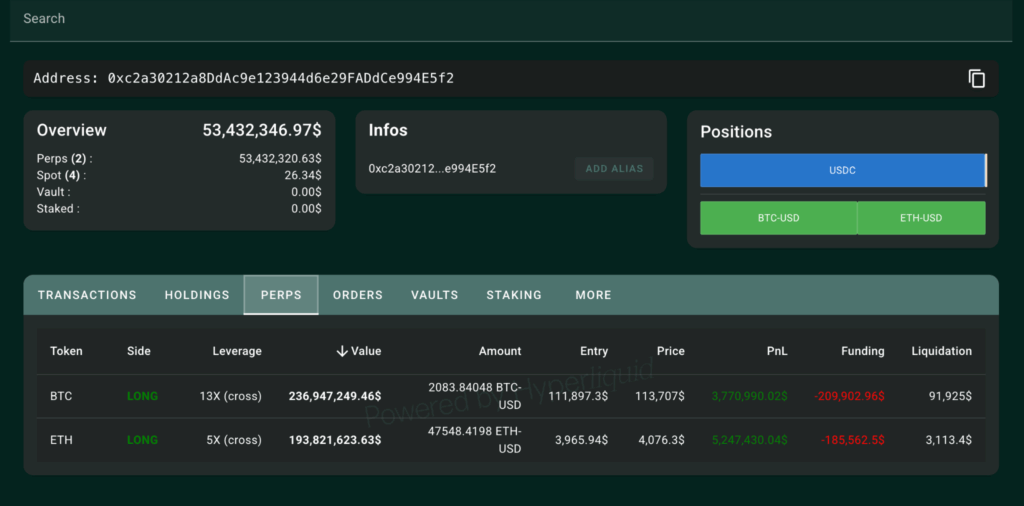Select the BTC-USD position block
This screenshot has width=1024, height=506.
click(777, 218)
